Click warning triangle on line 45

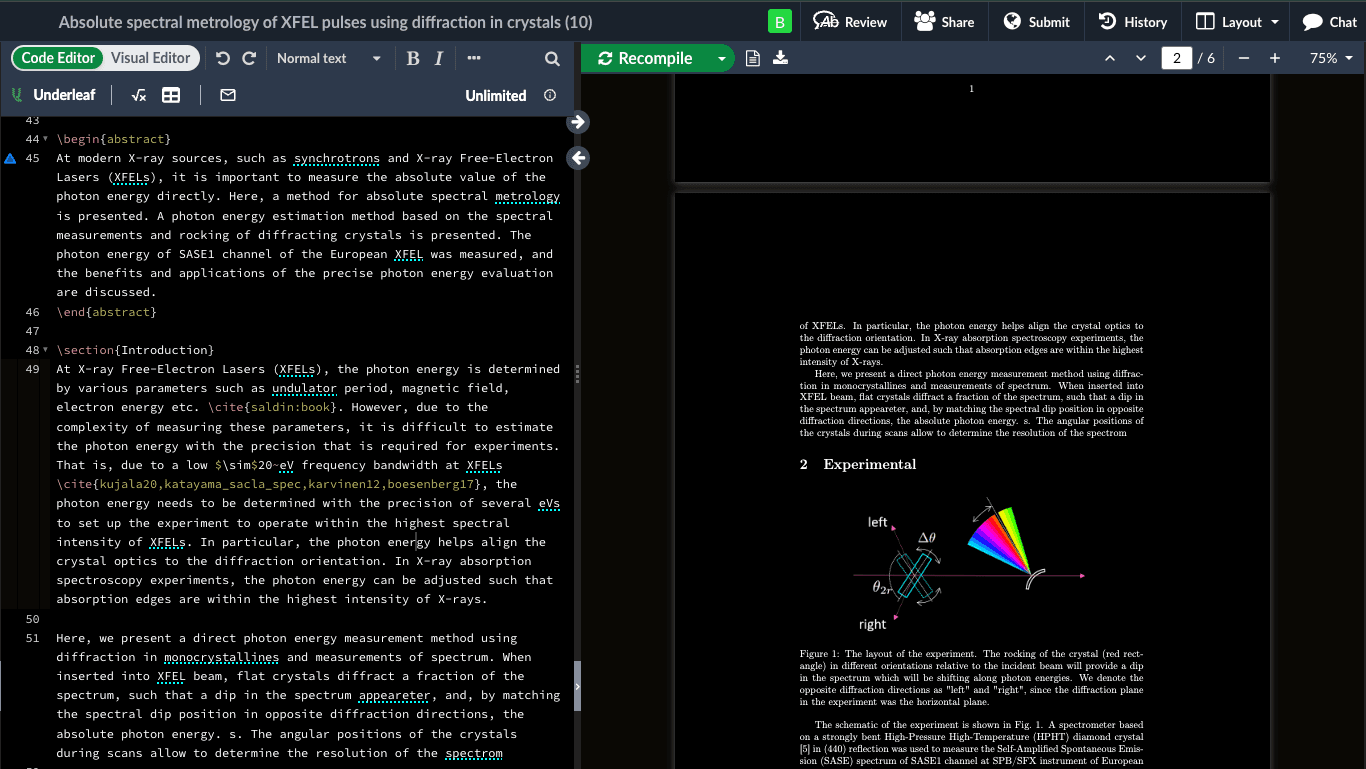pyautogui.click(x=10, y=158)
